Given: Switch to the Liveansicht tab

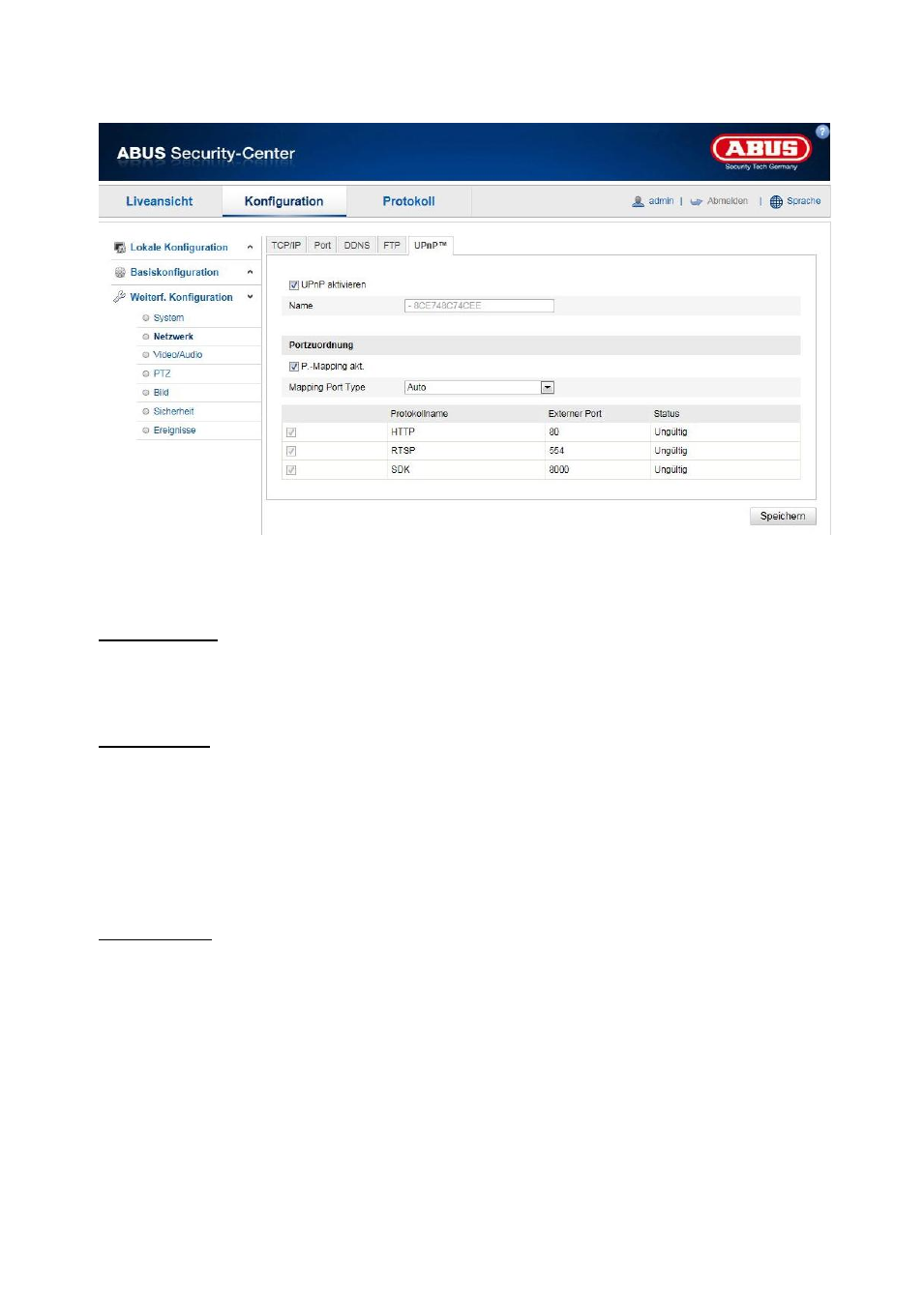Looking at the screenshot, I should (x=160, y=201).
